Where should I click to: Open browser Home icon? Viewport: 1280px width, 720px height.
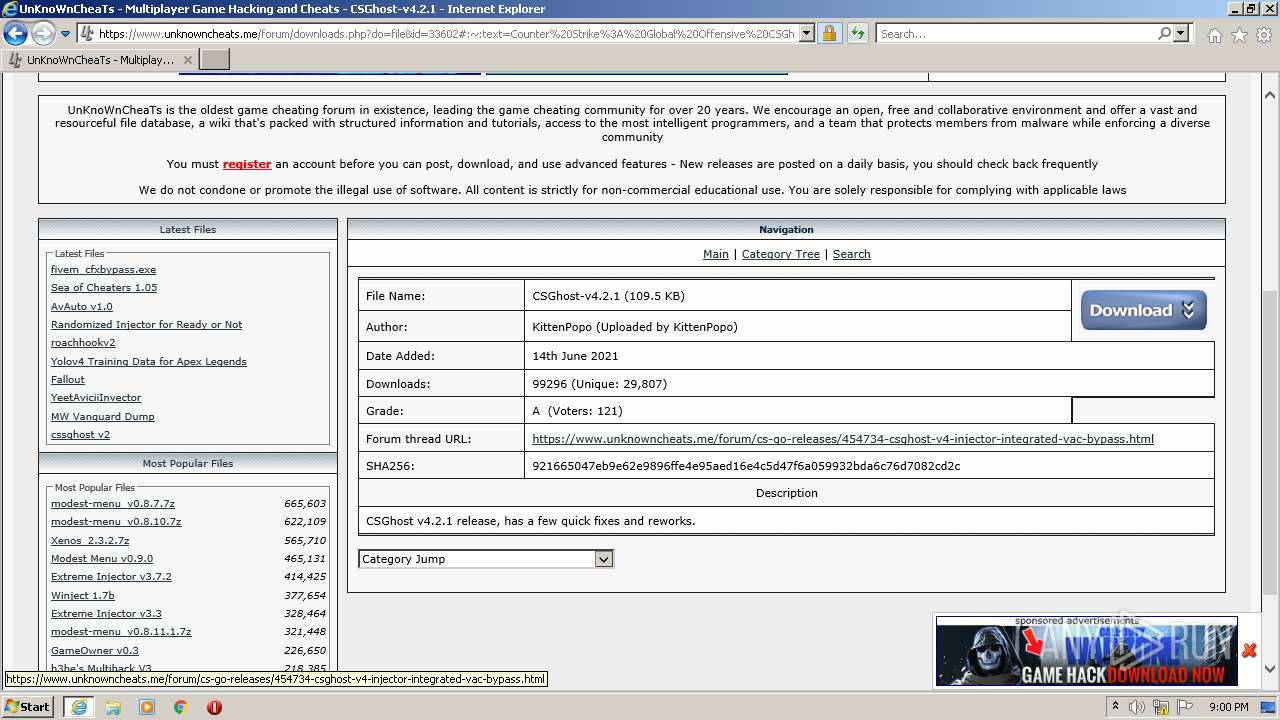point(1214,35)
